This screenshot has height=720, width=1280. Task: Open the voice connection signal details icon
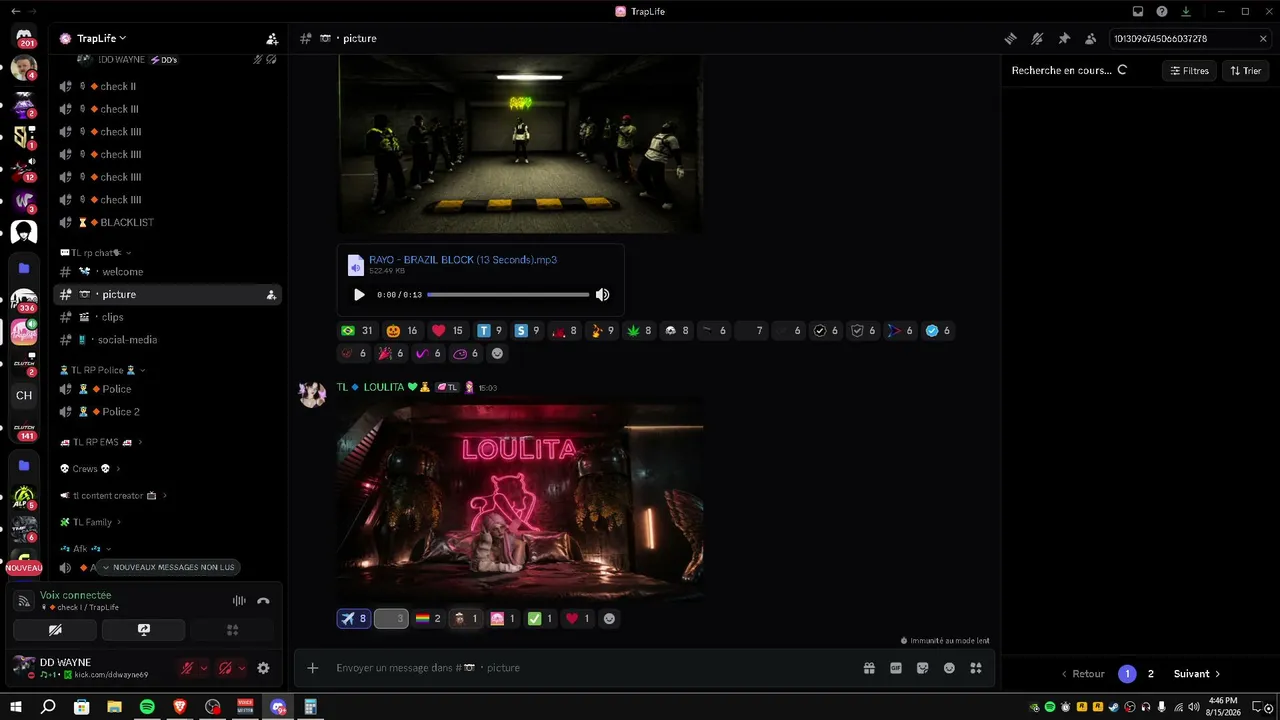pos(24,601)
